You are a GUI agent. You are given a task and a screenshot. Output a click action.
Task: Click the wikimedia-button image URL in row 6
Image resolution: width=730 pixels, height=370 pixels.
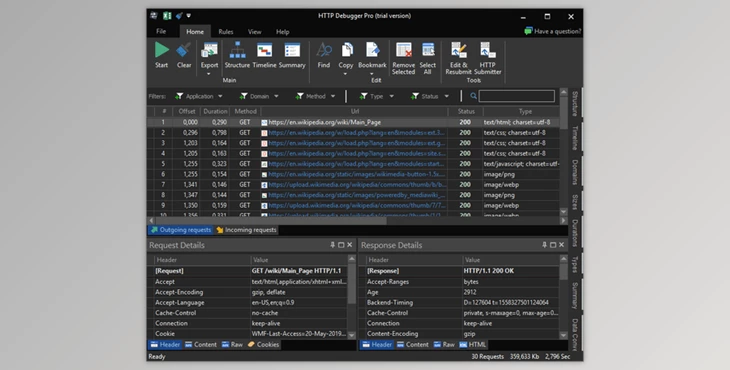pos(357,174)
